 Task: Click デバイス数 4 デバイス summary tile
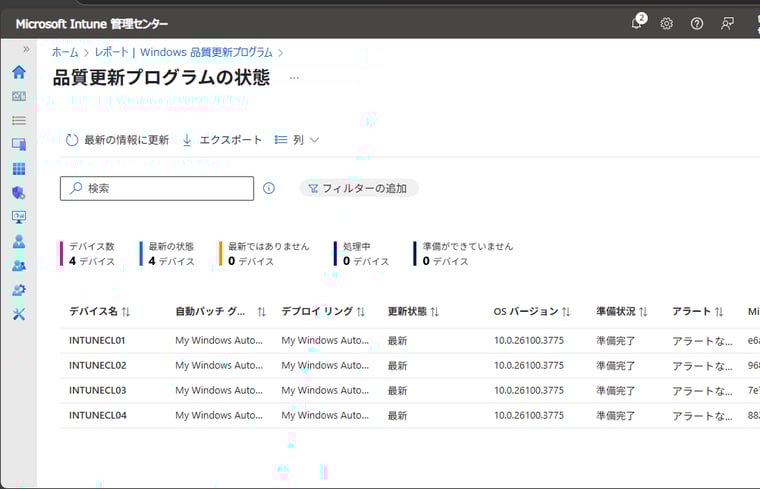(x=88, y=253)
